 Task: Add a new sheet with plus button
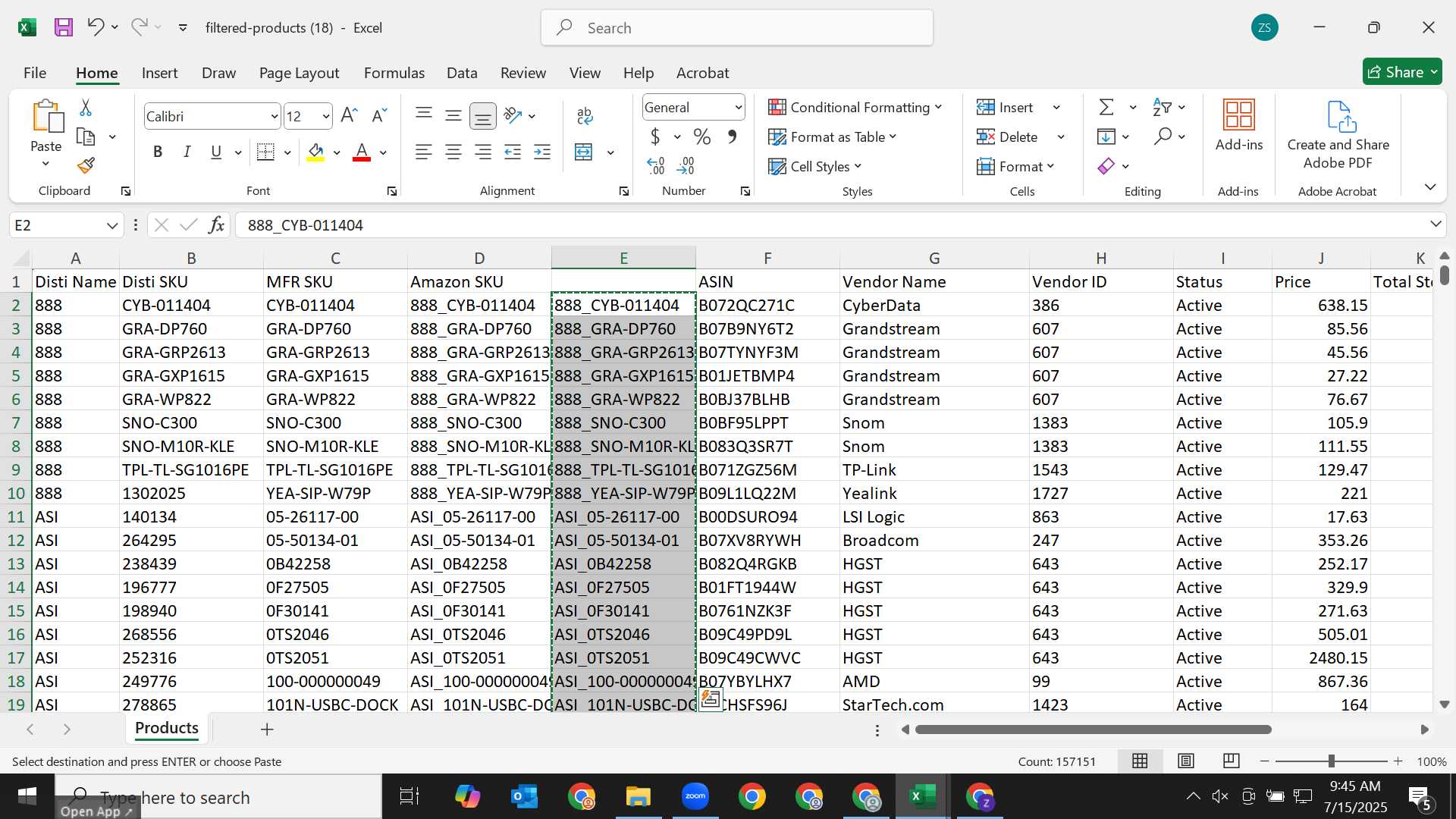(x=267, y=730)
